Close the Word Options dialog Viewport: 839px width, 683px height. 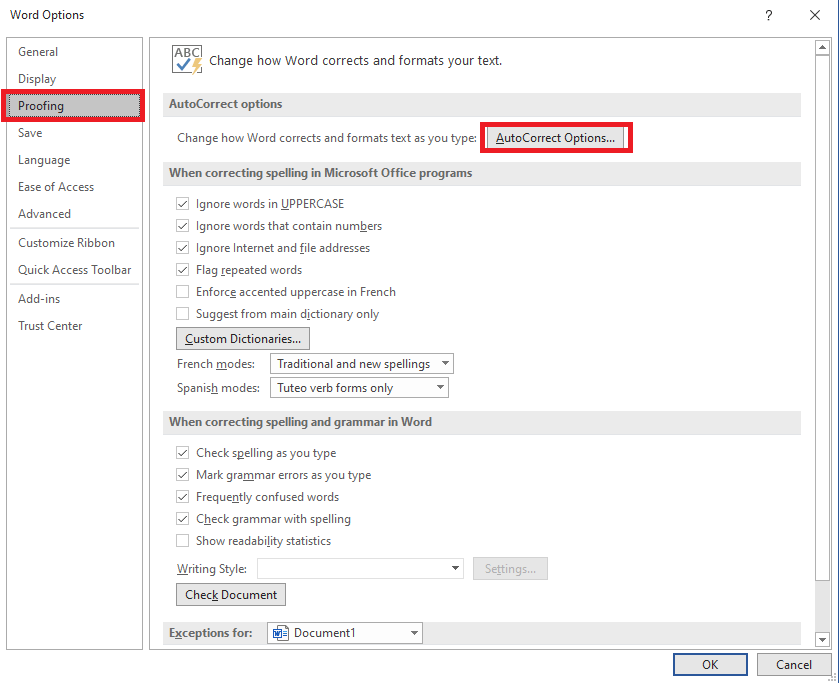coord(814,15)
